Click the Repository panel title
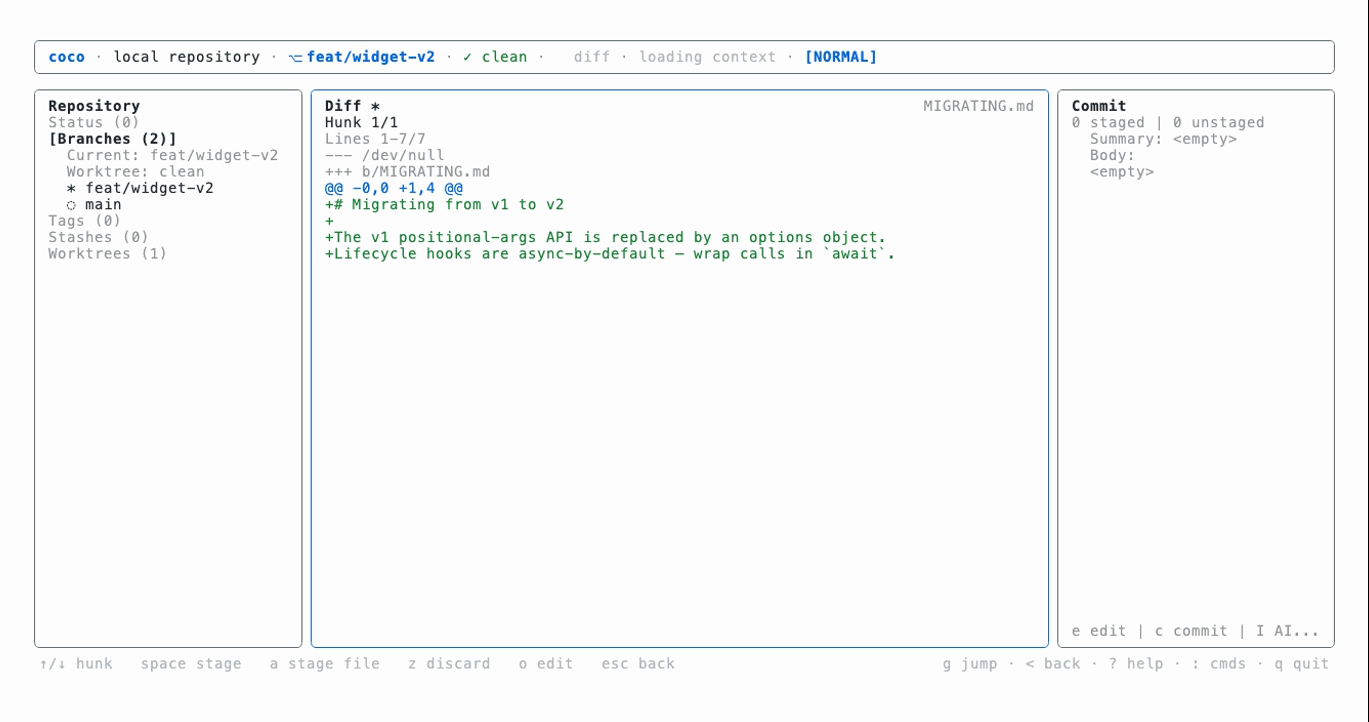The image size is (1369, 722). click(94, 106)
